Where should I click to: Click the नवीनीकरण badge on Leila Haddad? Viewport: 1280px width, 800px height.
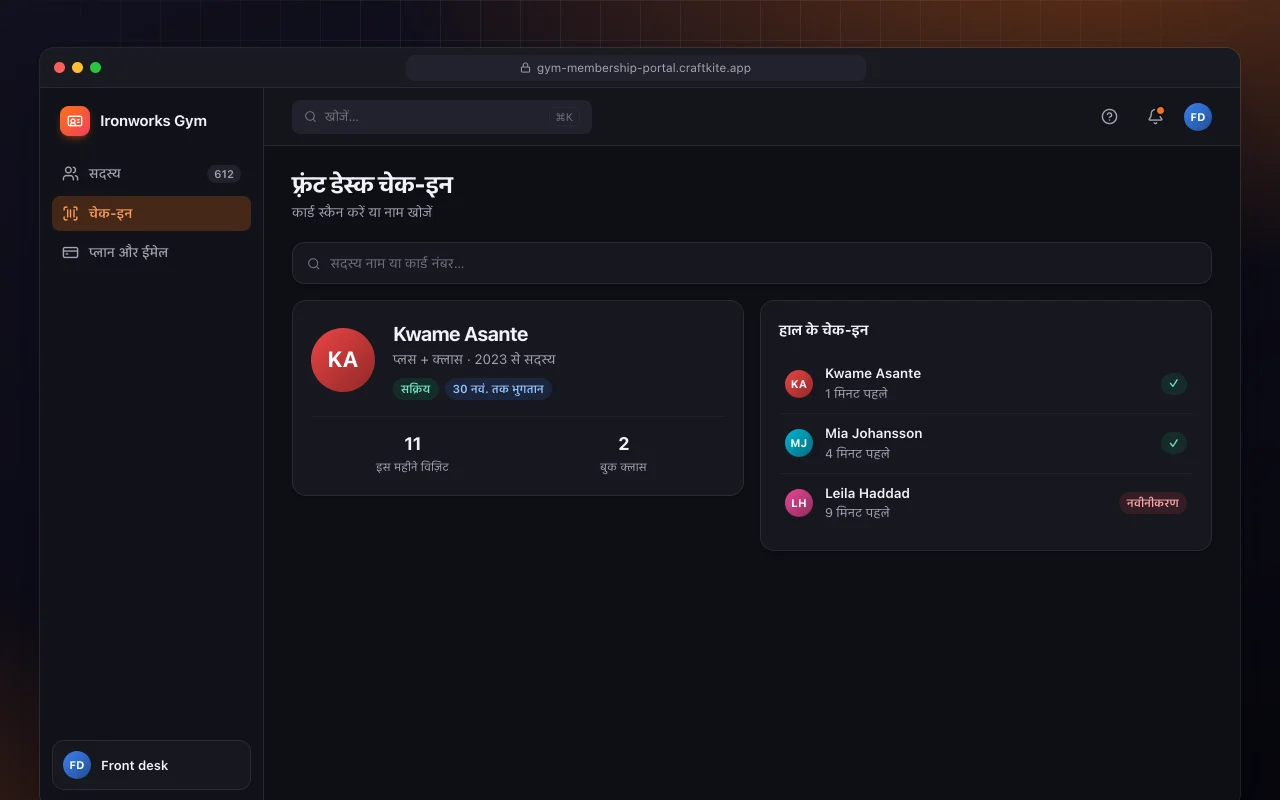[x=1153, y=503]
